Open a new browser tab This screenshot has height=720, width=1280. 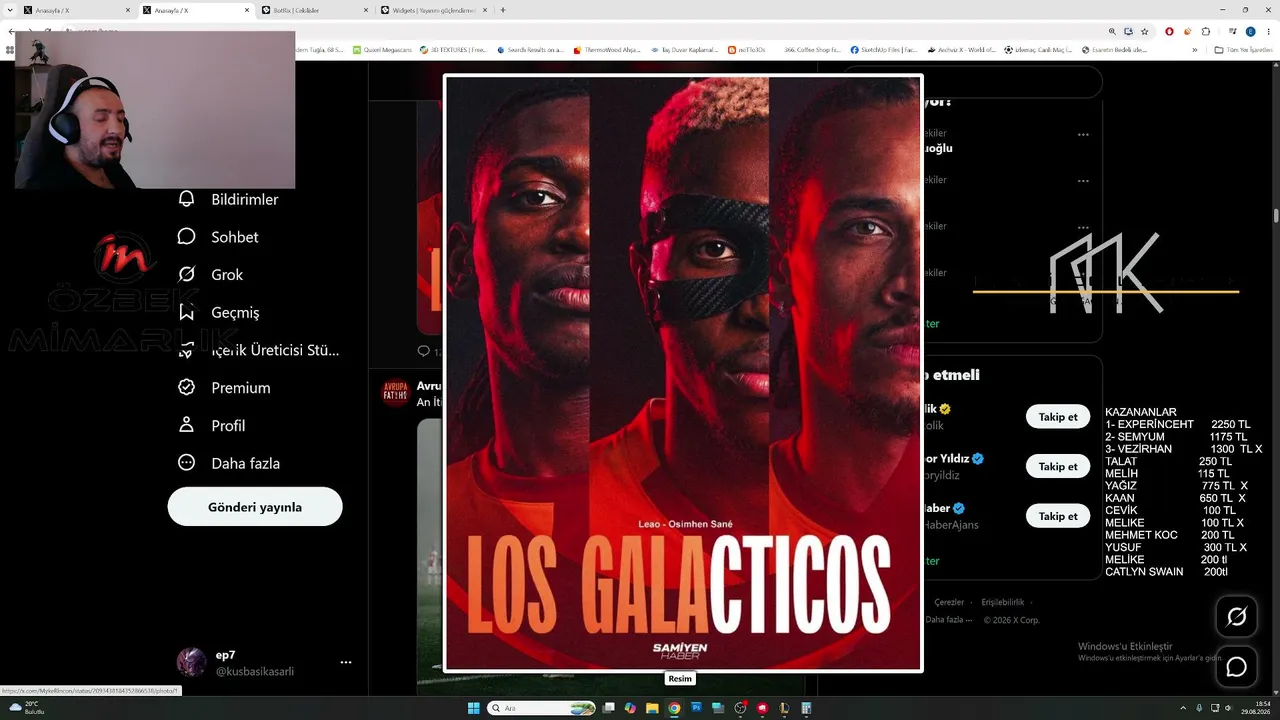(x=503, y=10)
